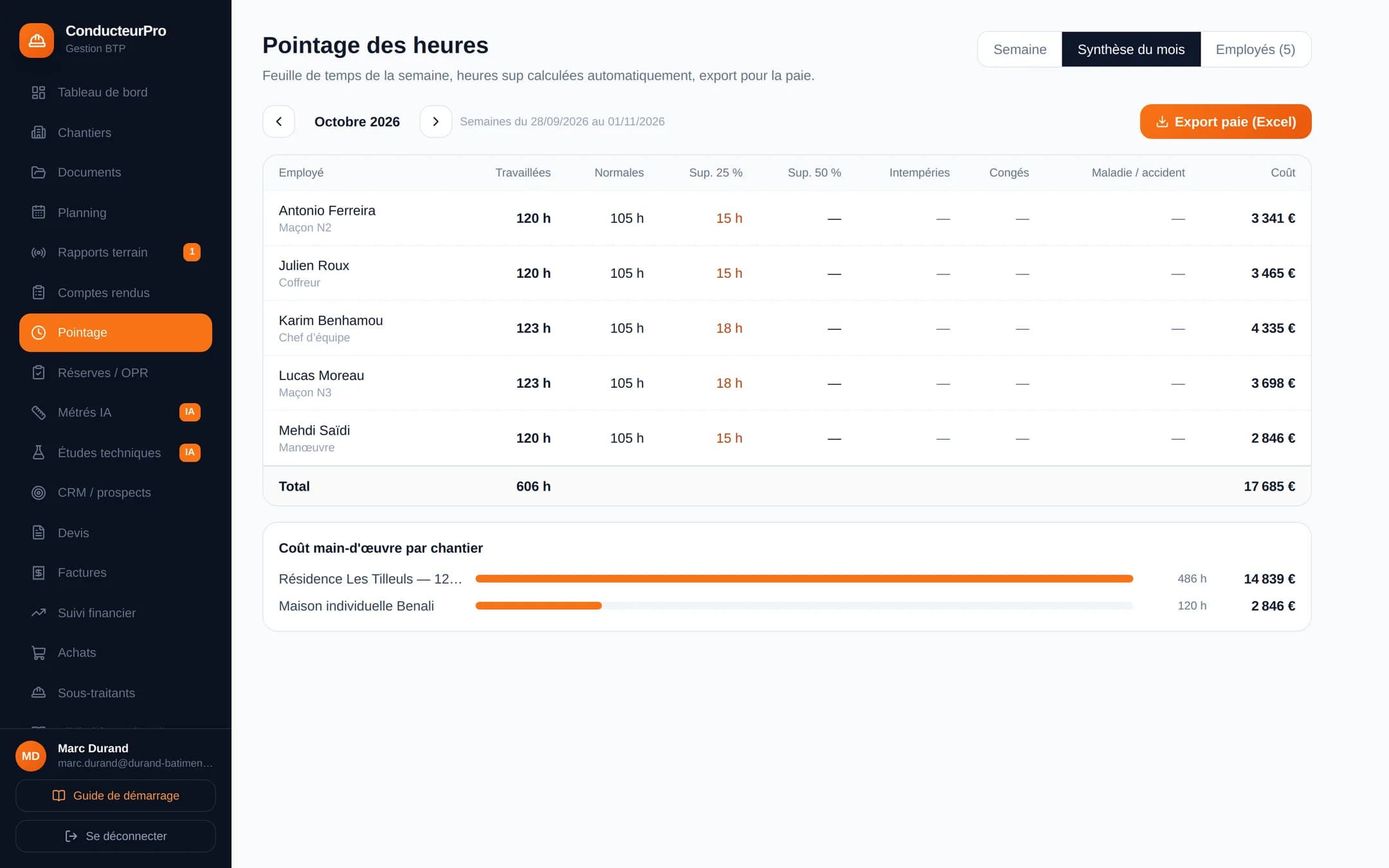1389x868 pixels.
Task: Click the Achats shopping cart icon
Action: (x=39, y=653)
